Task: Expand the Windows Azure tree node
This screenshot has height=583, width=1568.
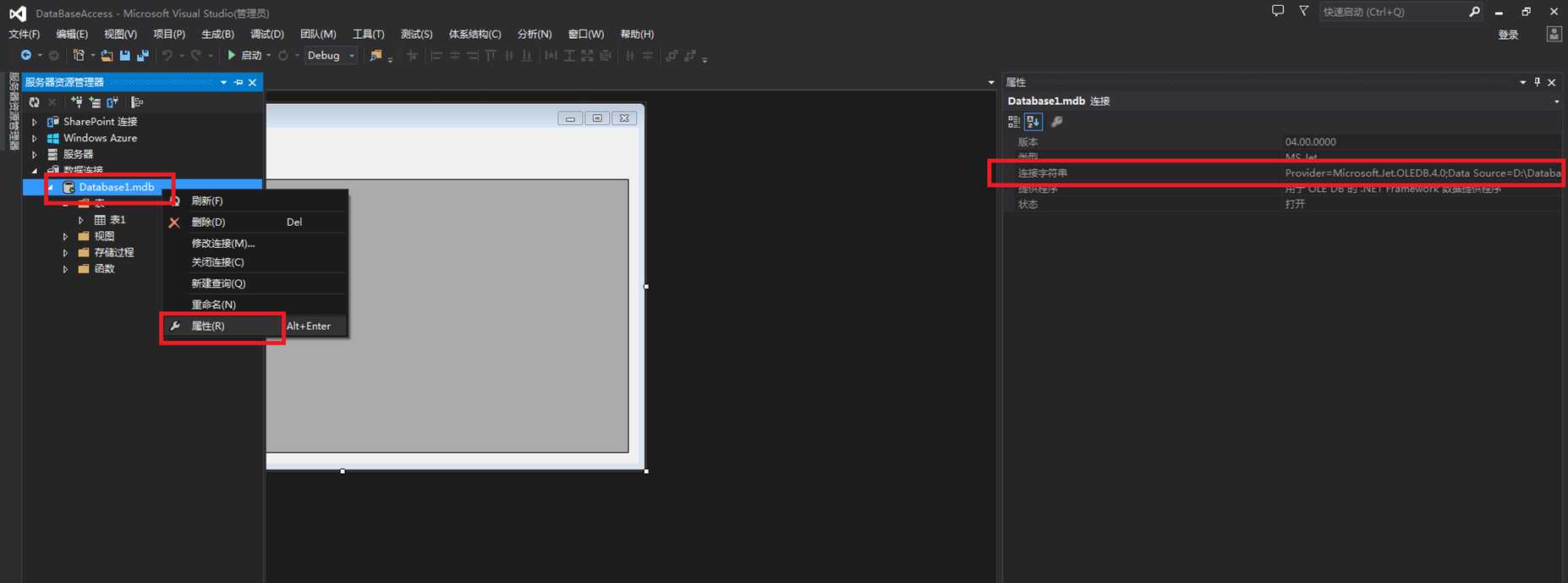Action: (x=35, y=138)
